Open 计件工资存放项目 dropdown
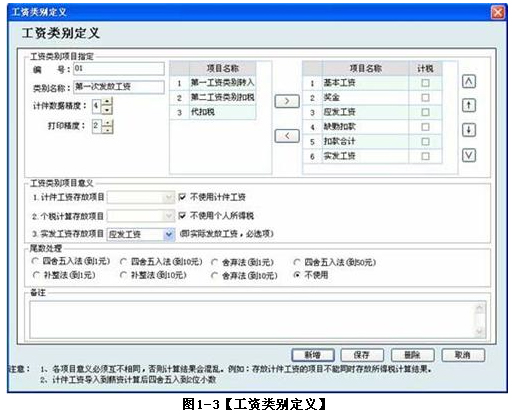The image size is (513, 414). [x=169, y=197]
